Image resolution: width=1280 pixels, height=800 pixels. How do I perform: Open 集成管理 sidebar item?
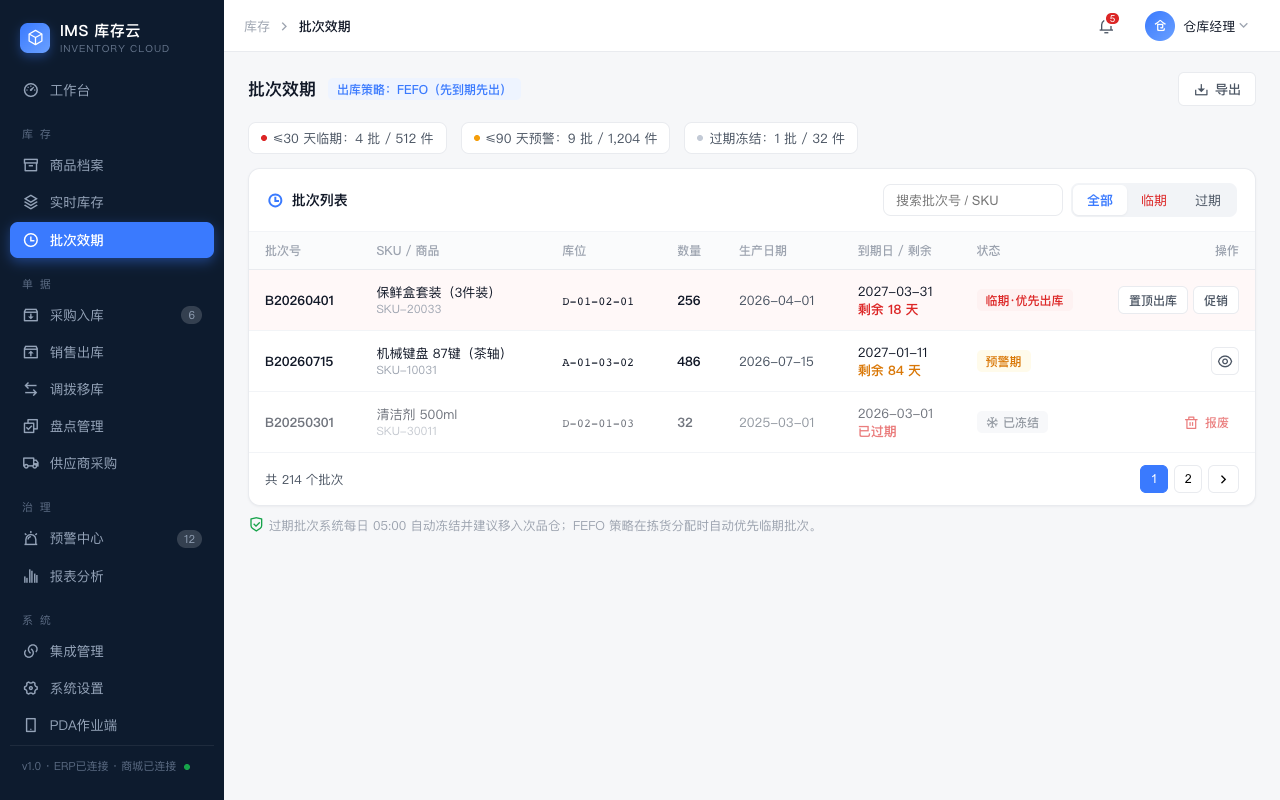tap(112, 651)
